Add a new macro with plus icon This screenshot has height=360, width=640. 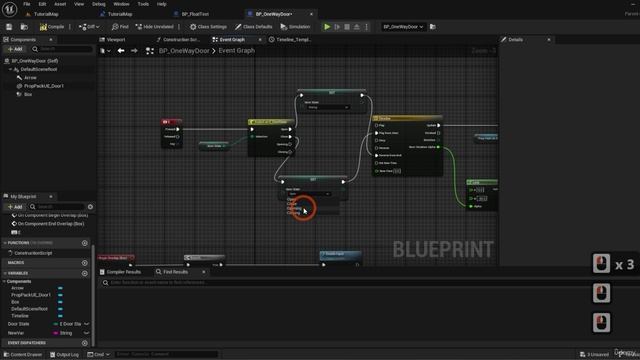click(84, 263)
